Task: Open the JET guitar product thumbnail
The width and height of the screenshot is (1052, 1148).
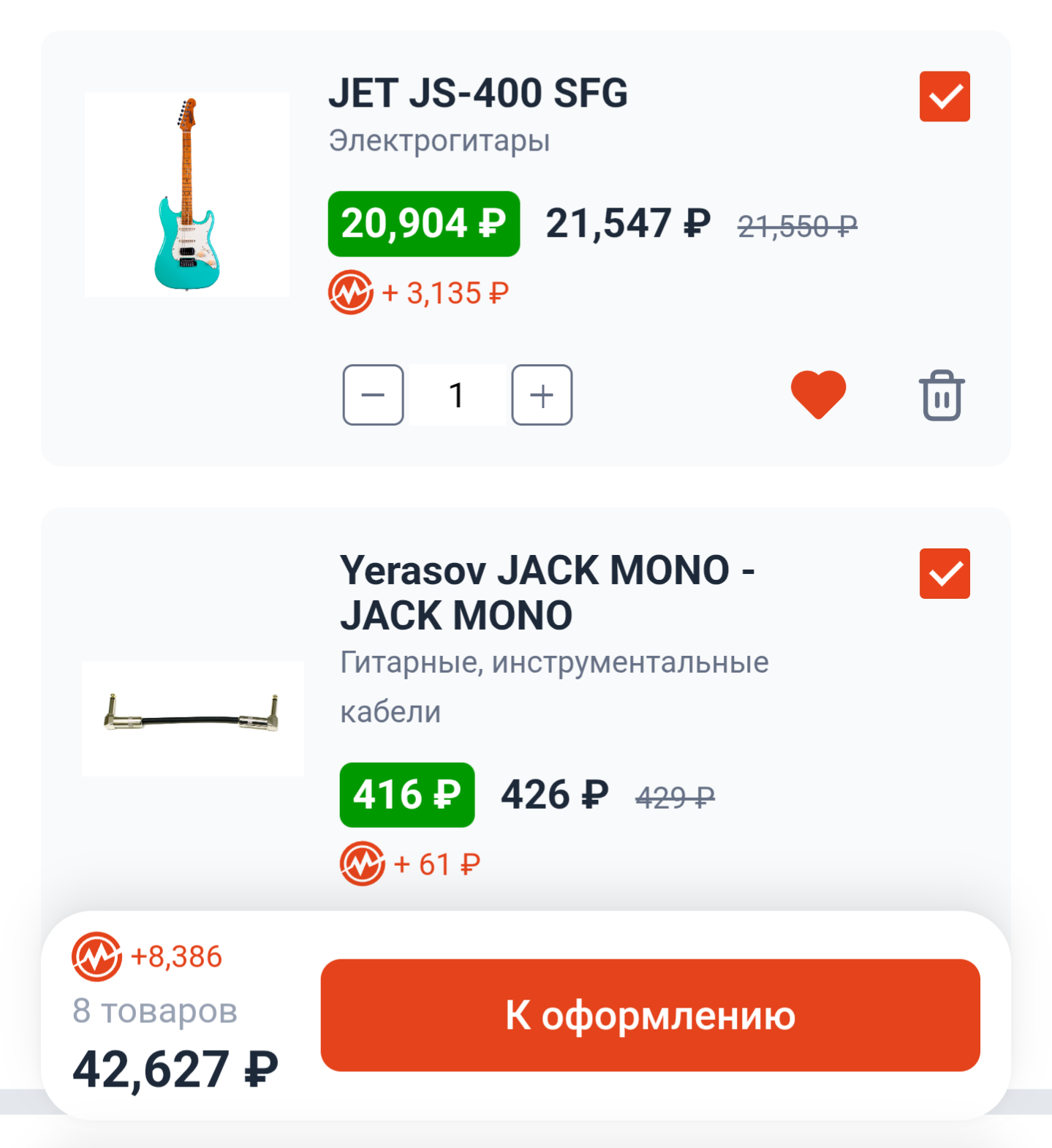Action: (x=187, y=195)
